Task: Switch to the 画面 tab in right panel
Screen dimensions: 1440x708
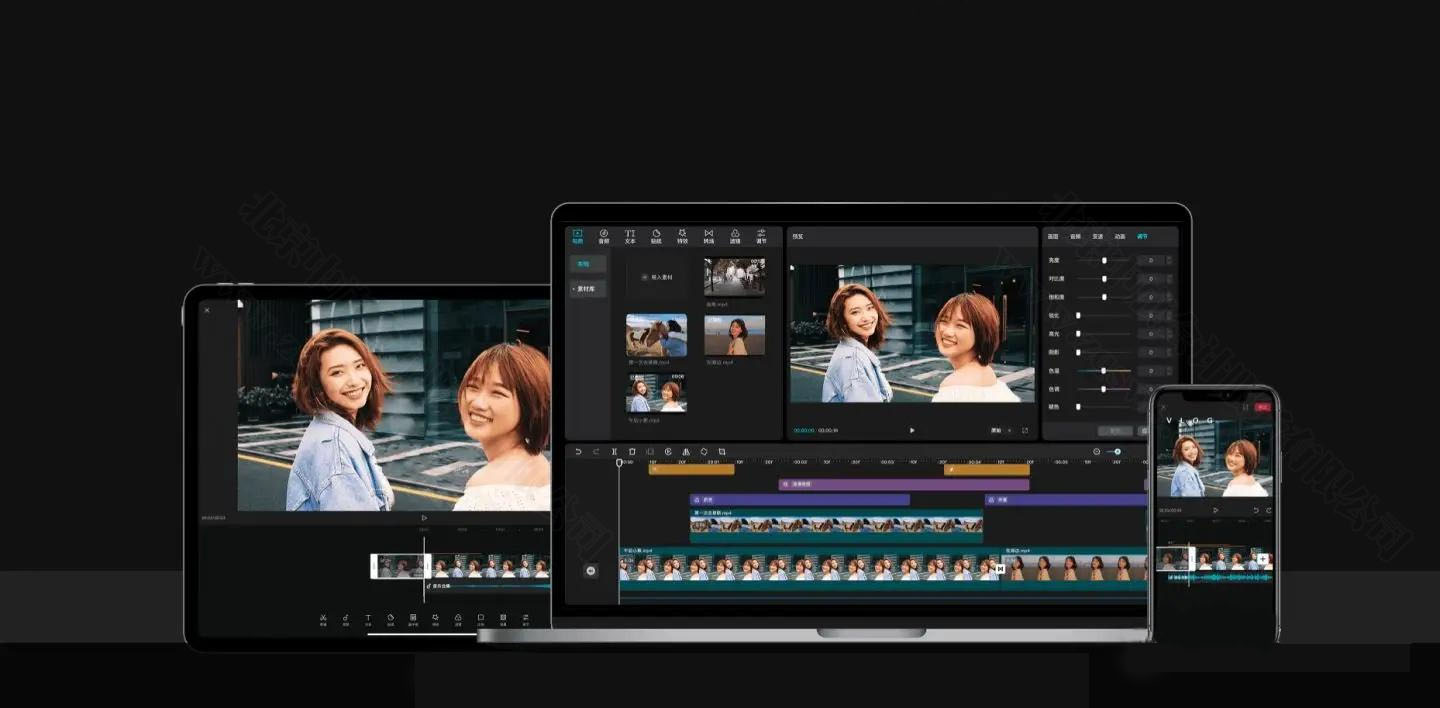Action: pyautogui.click(x=1053, y=237)
